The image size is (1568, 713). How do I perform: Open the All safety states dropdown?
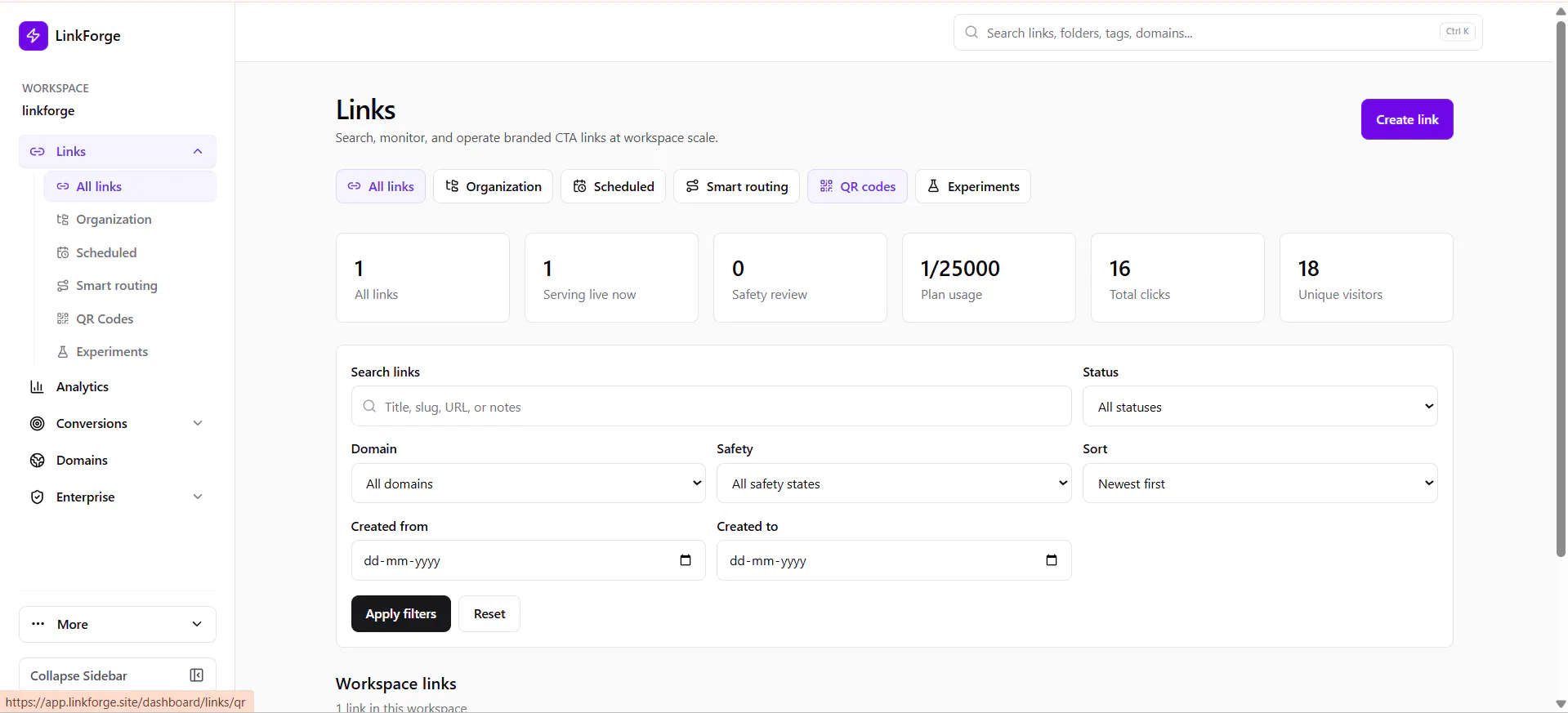[894, 484]
